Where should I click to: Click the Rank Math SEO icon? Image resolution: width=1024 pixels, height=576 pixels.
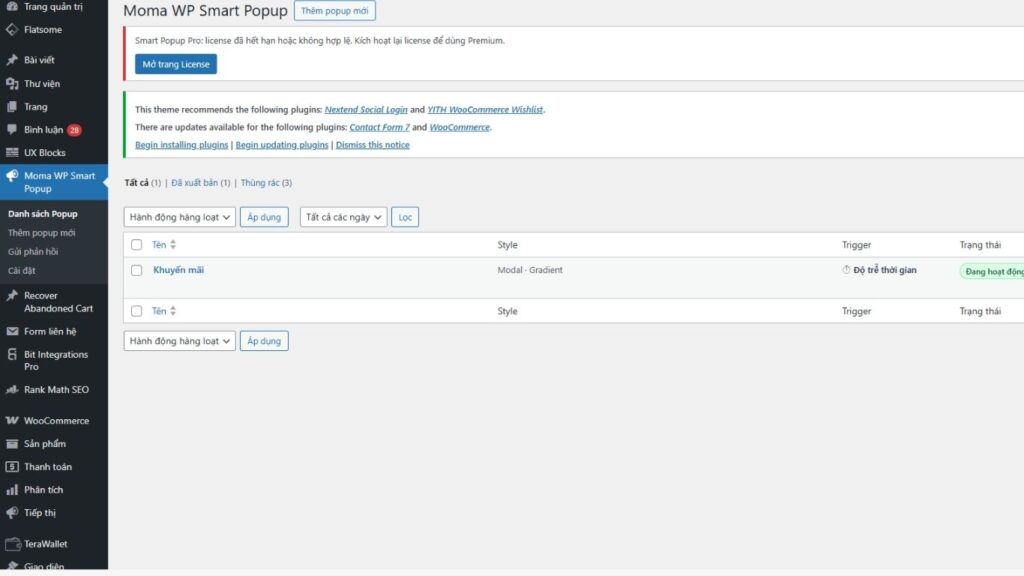(x=12, y=389)
